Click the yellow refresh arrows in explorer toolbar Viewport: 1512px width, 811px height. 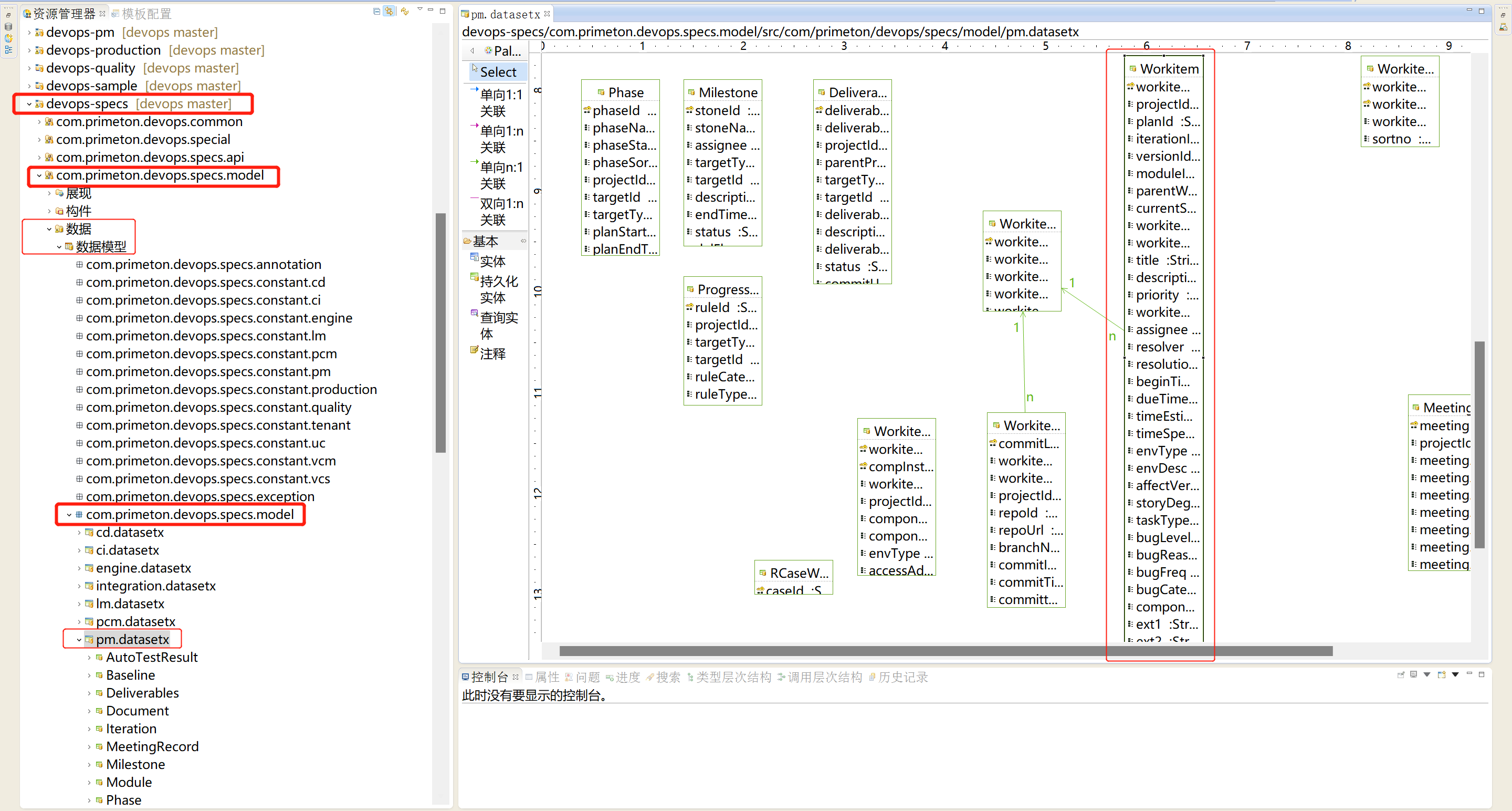pyautogui.click(x=404, y=11)
